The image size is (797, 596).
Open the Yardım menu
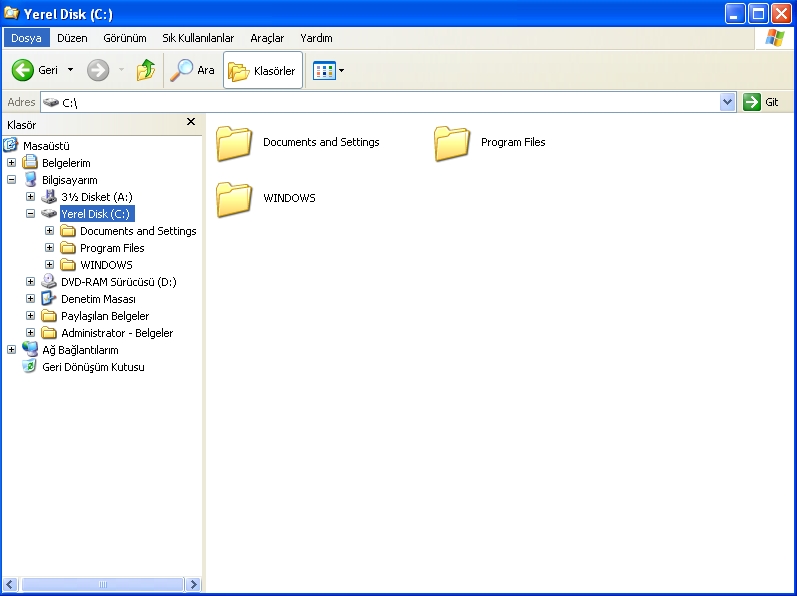click(x=316, y=38)
